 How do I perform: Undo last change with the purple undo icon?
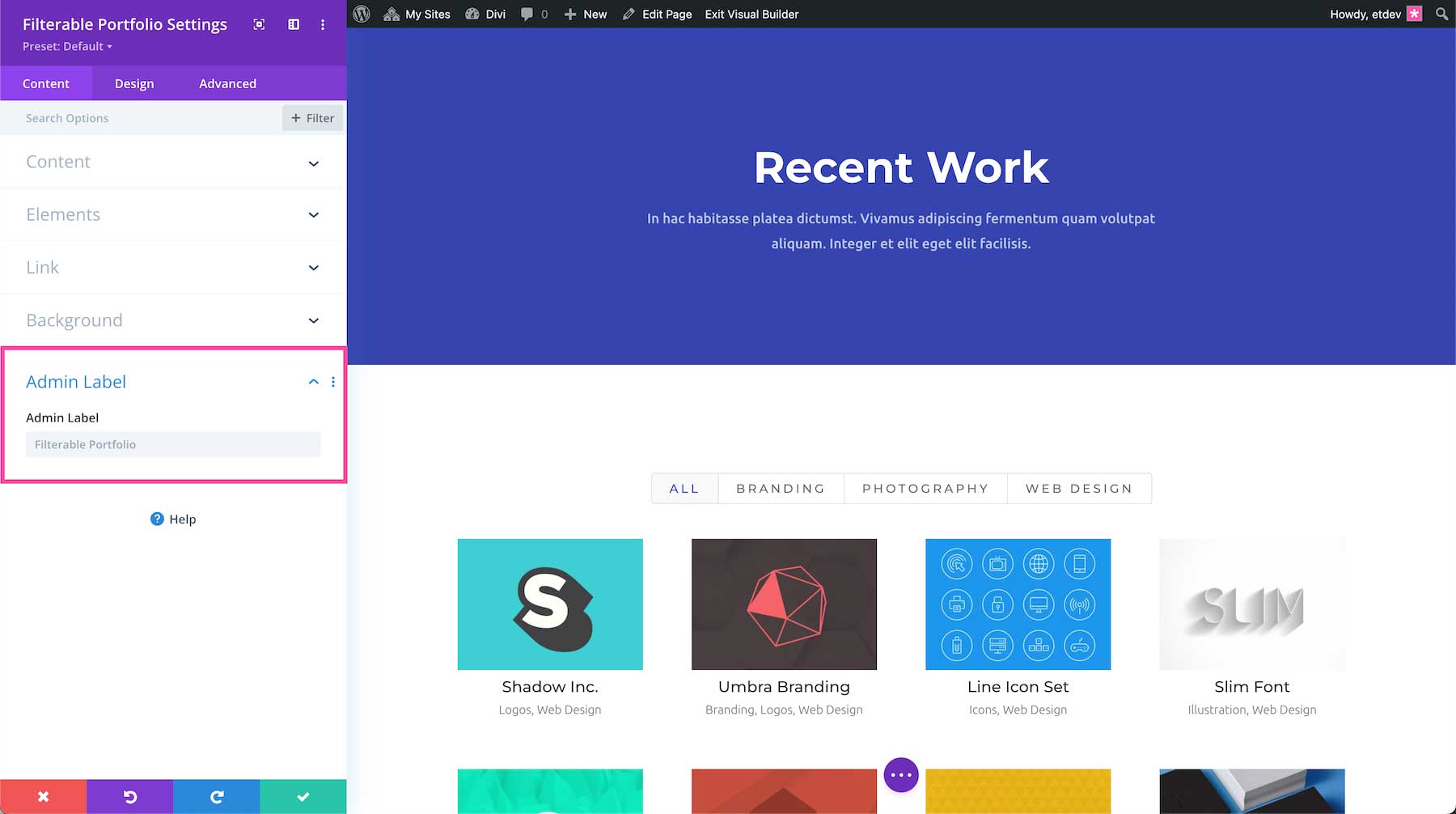[x=129, y=796]
